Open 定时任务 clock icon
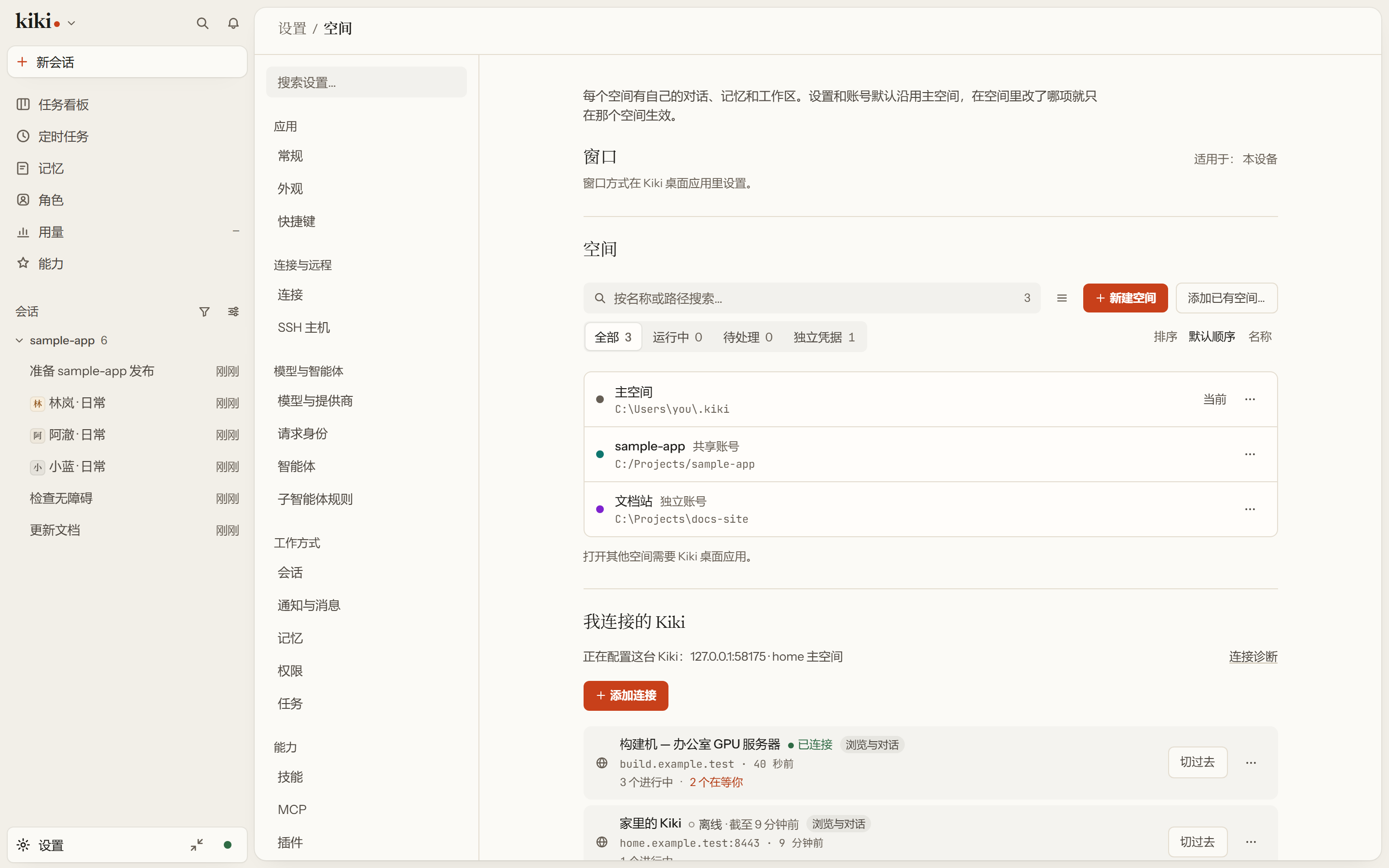This screenshot has width=1389, height=868. point(23,136)
